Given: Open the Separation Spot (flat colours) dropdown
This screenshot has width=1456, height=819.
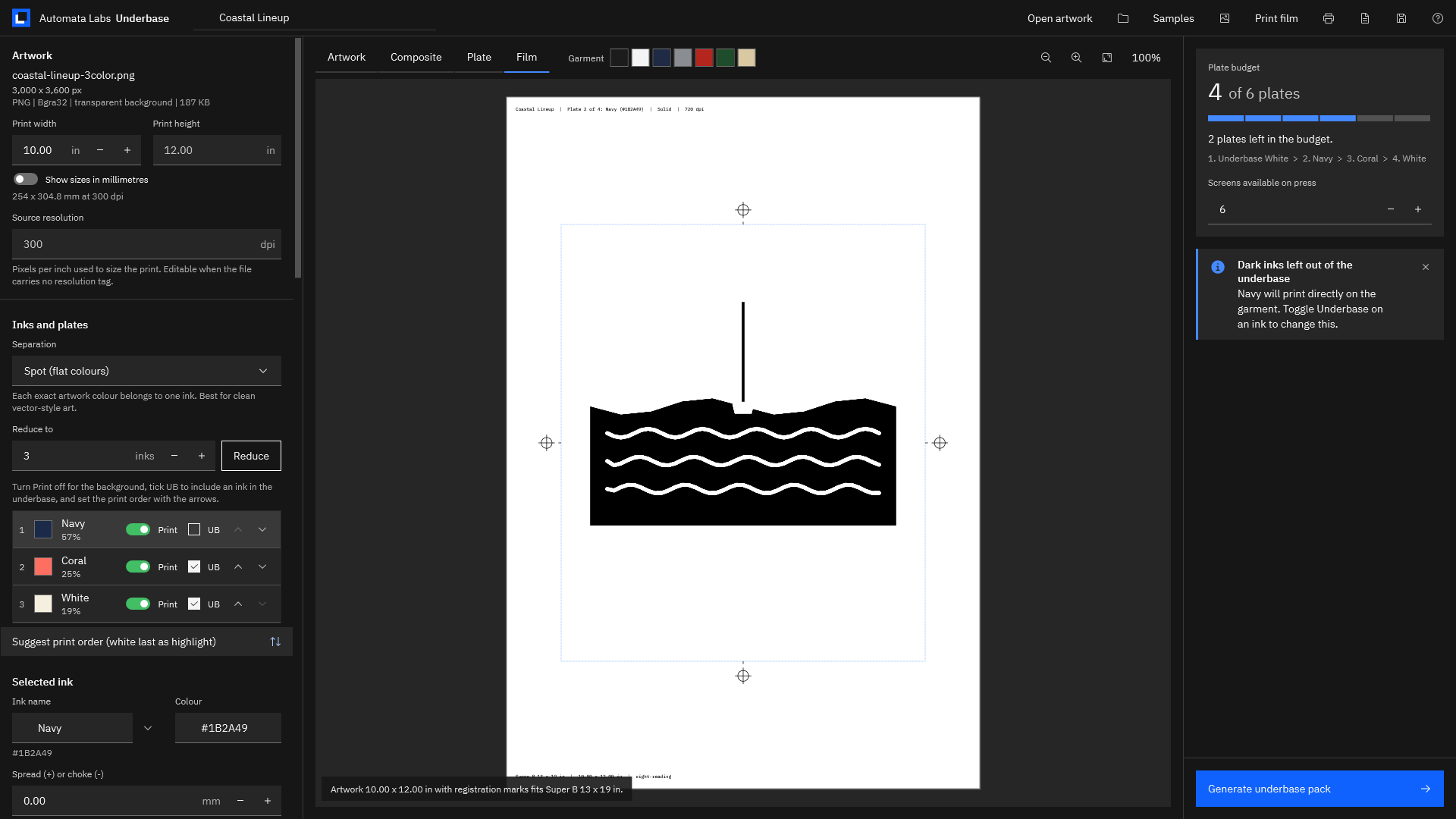Looking at the screenshot, I should (146, 371).
